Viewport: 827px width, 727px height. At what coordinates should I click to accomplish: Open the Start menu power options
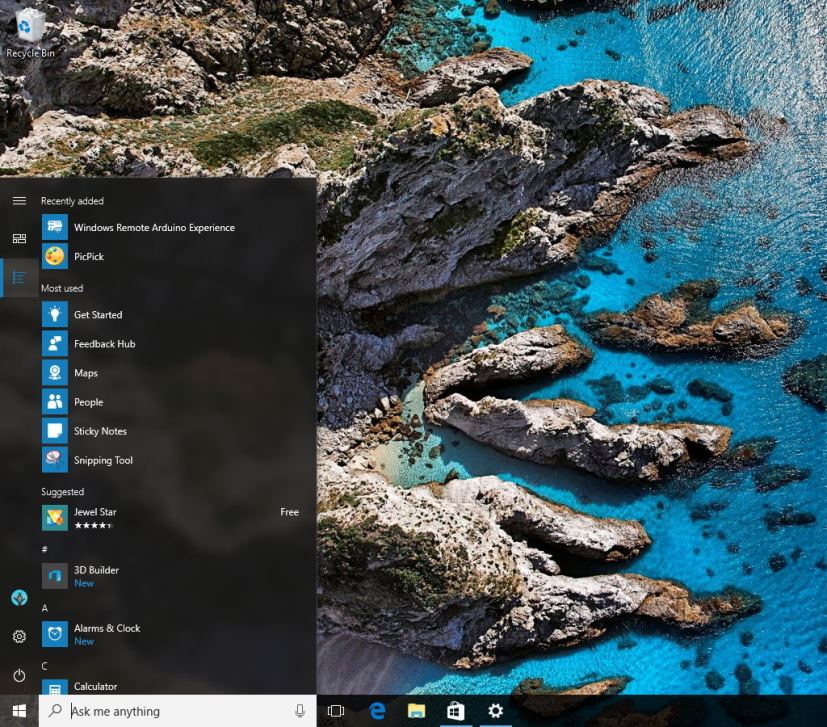point(19,675)
